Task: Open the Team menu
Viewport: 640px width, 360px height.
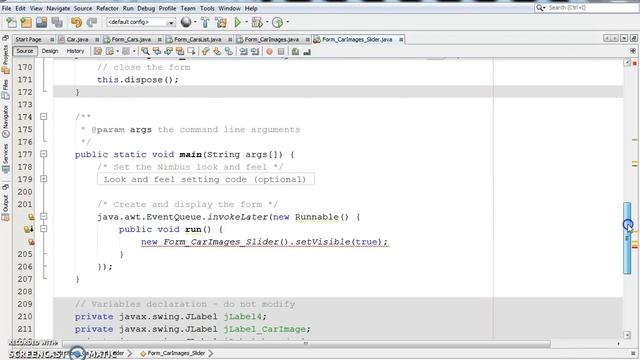Action: click(x=188, y=8)
